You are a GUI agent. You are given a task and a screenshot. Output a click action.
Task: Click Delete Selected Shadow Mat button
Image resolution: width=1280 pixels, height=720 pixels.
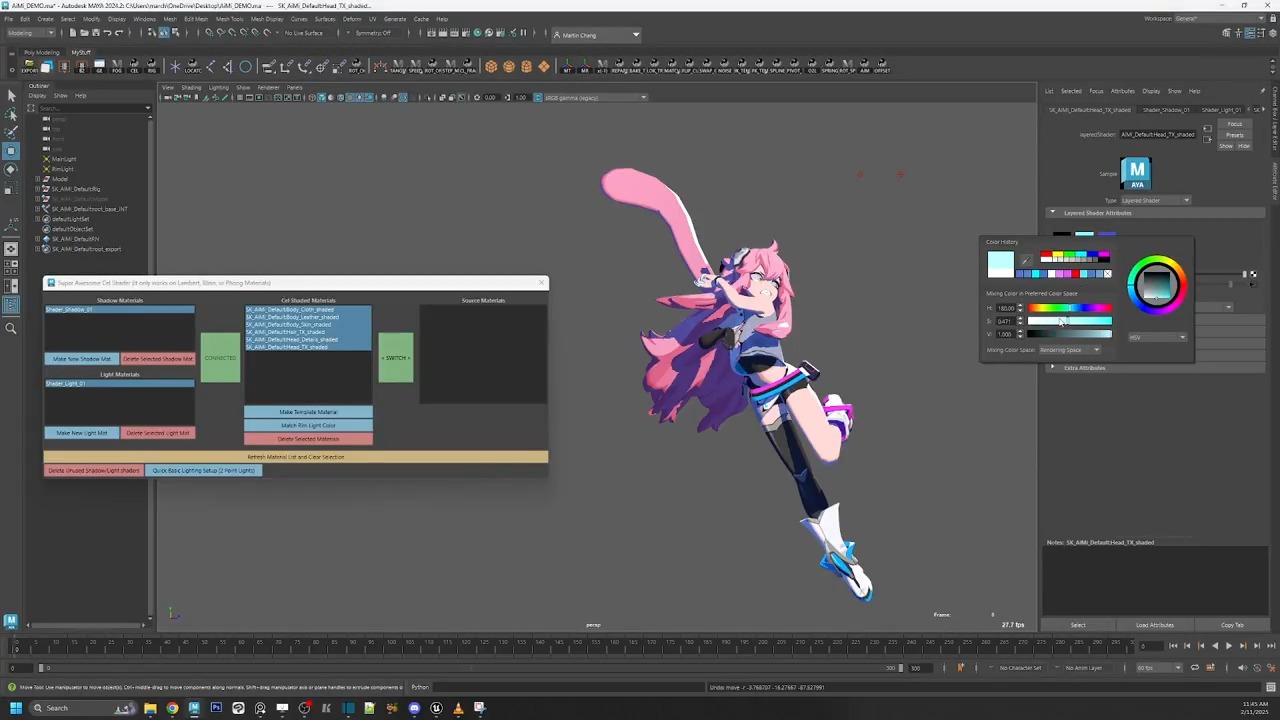158,359
